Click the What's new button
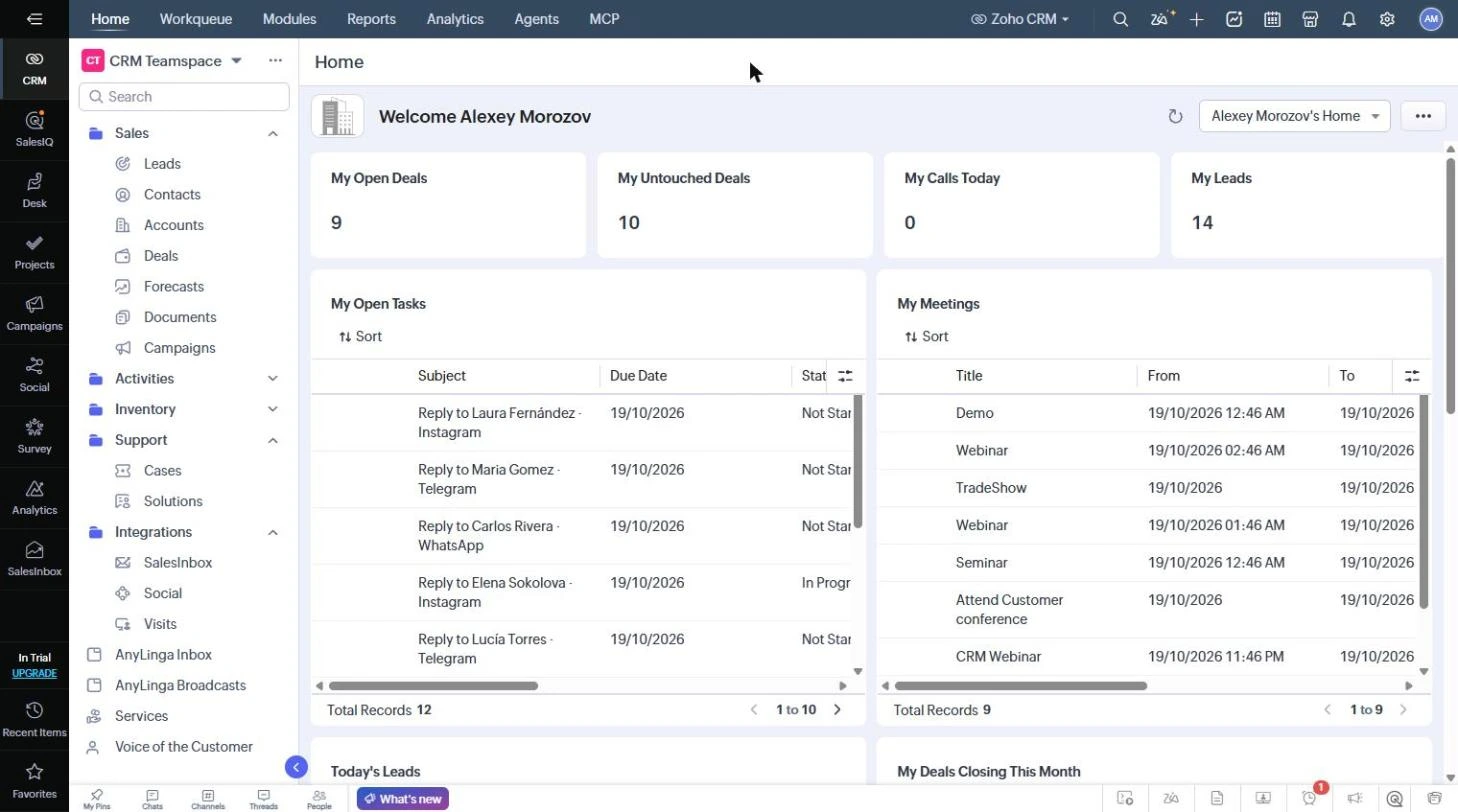The width and height of the screenshot is (1458, 812). [x=403, y=799]
